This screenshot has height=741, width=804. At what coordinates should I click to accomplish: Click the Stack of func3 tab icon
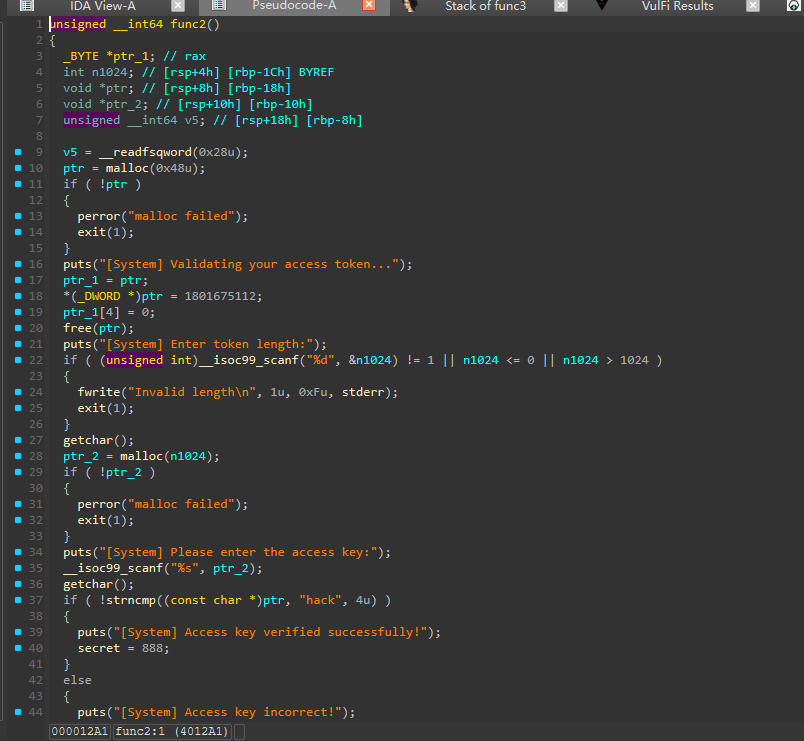[x=409, y=6]
